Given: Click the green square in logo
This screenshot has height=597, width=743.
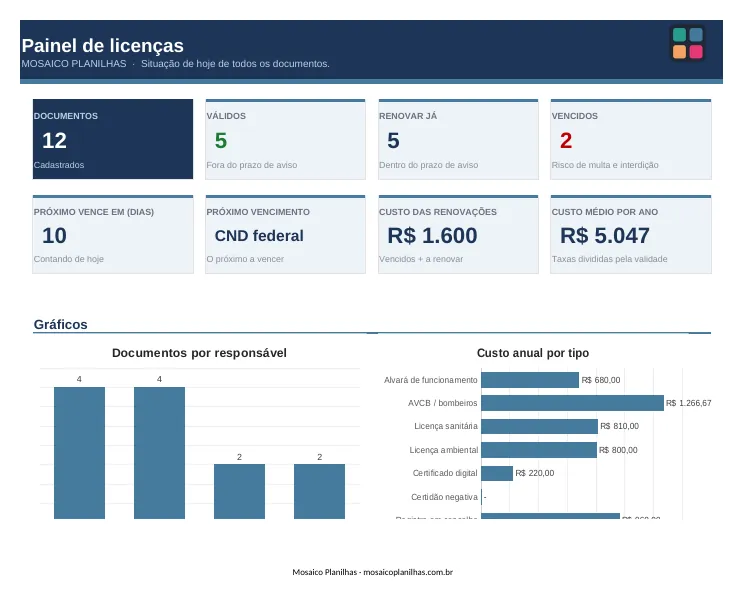Looking at the screenshot, I should [x=679, y=35].
